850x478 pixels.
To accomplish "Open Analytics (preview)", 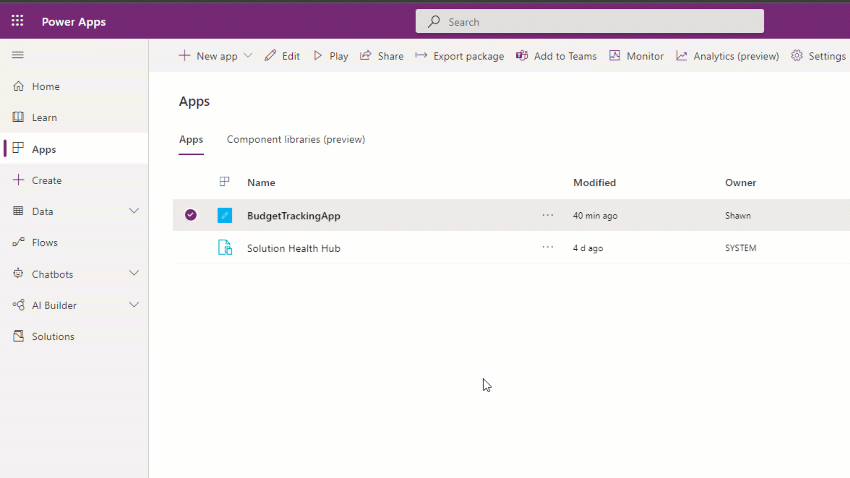I will coord(727,56).
